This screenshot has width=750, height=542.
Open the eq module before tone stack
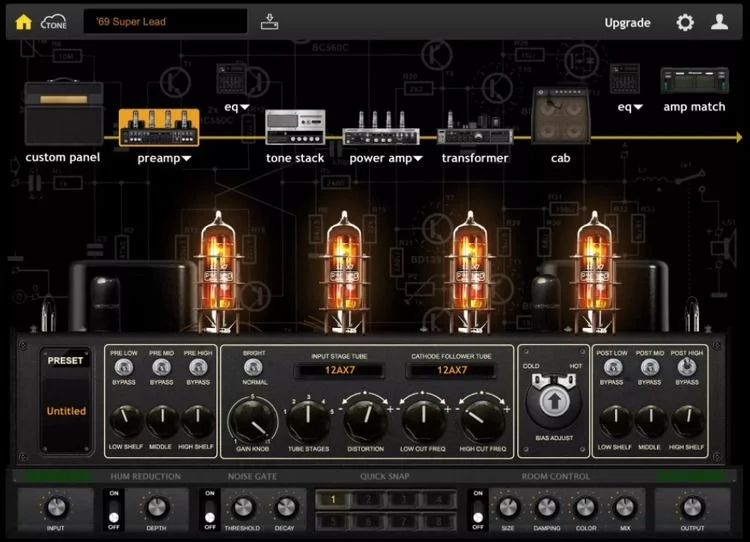pyautogui.click(x=231, y=79)
